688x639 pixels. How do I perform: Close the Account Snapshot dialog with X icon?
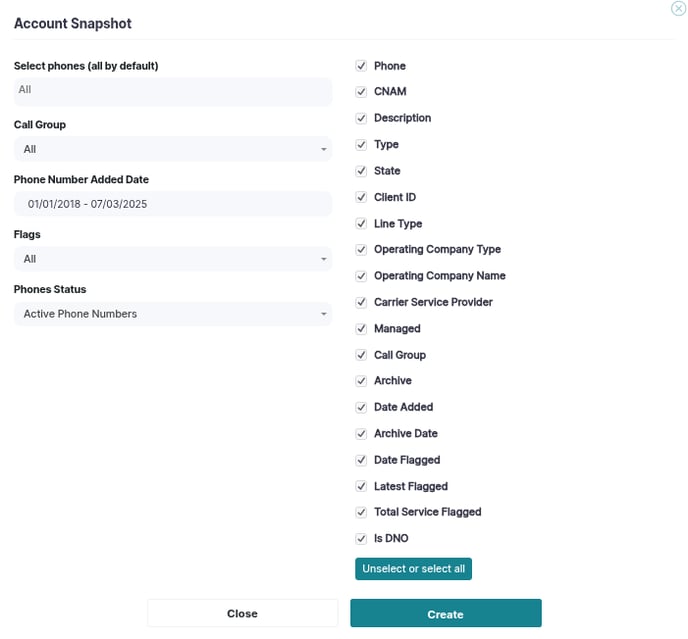point(678,8)
